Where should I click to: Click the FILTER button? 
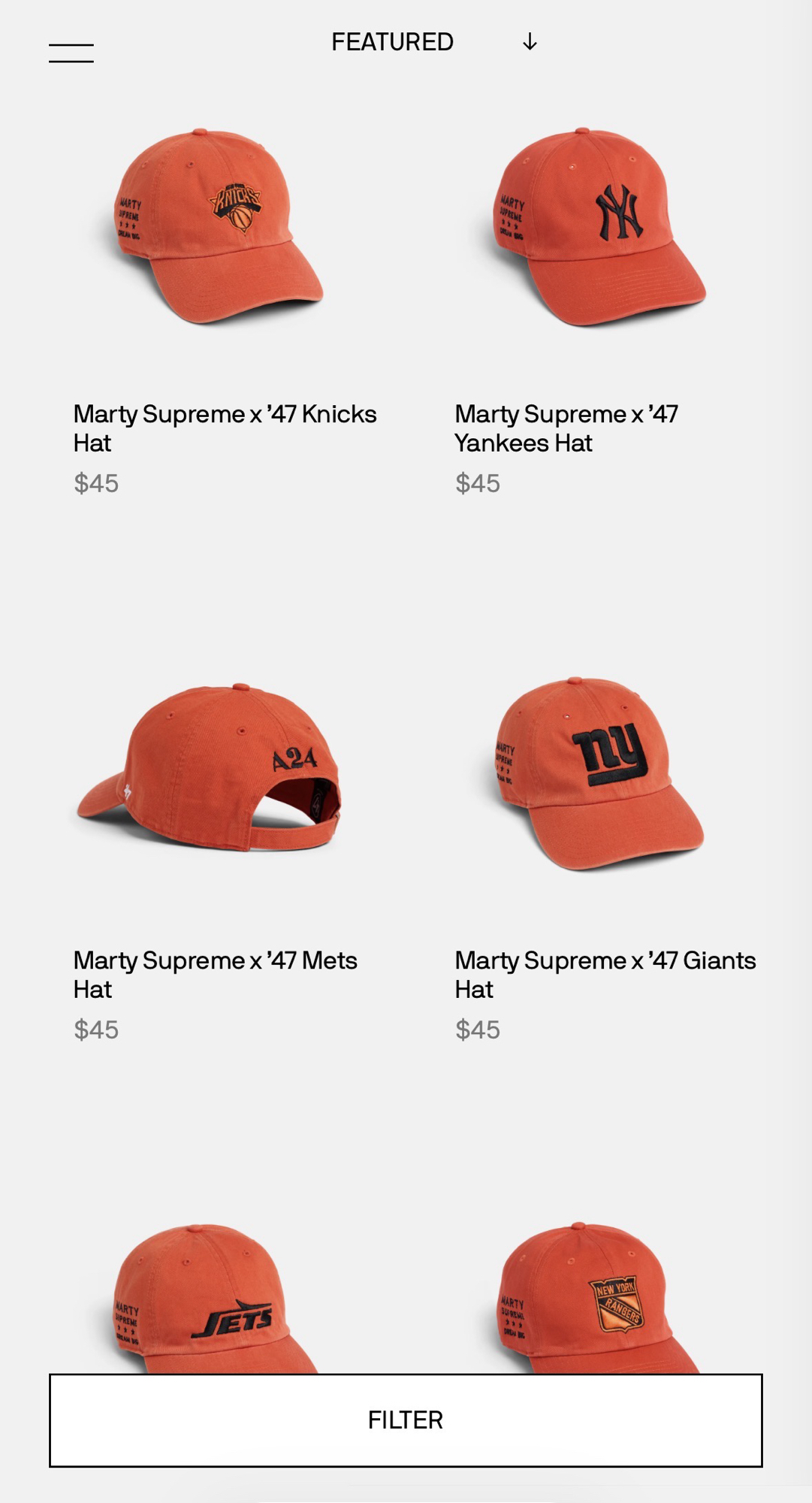coord(406,1420)
